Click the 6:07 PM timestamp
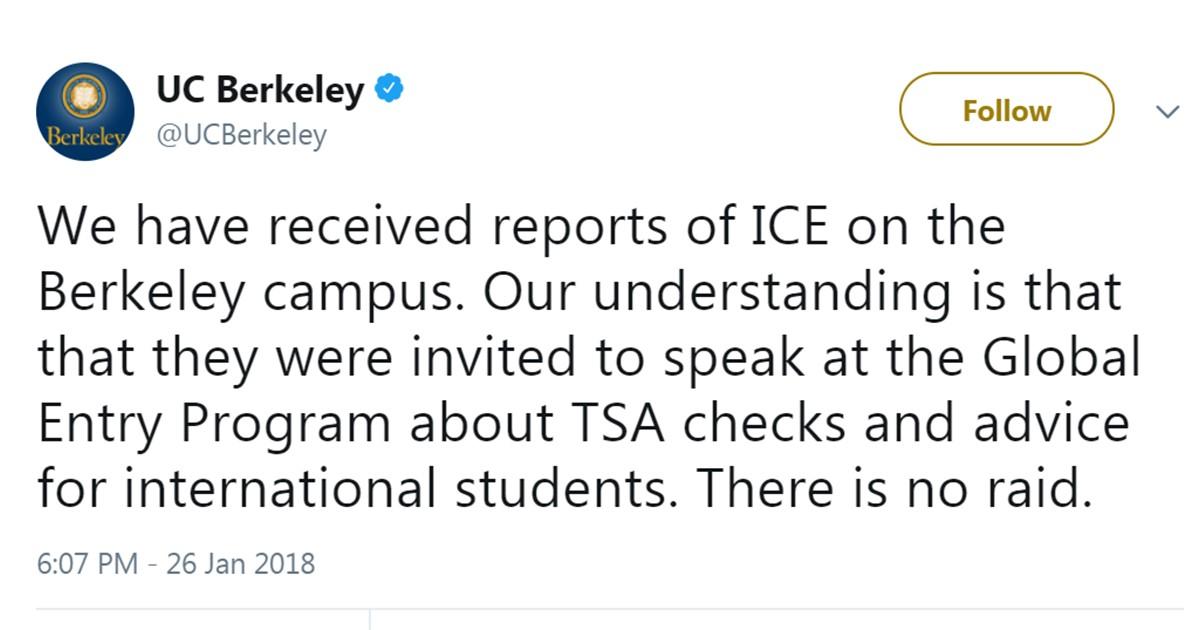 point(87,564)
